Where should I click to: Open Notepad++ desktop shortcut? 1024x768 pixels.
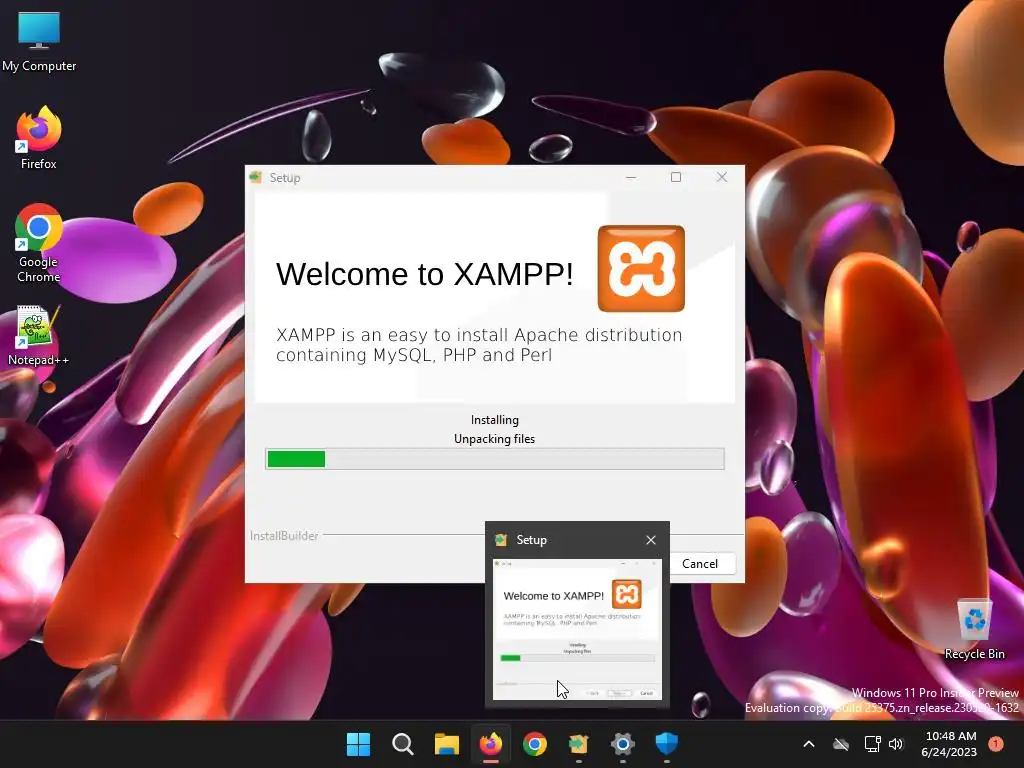38,335
